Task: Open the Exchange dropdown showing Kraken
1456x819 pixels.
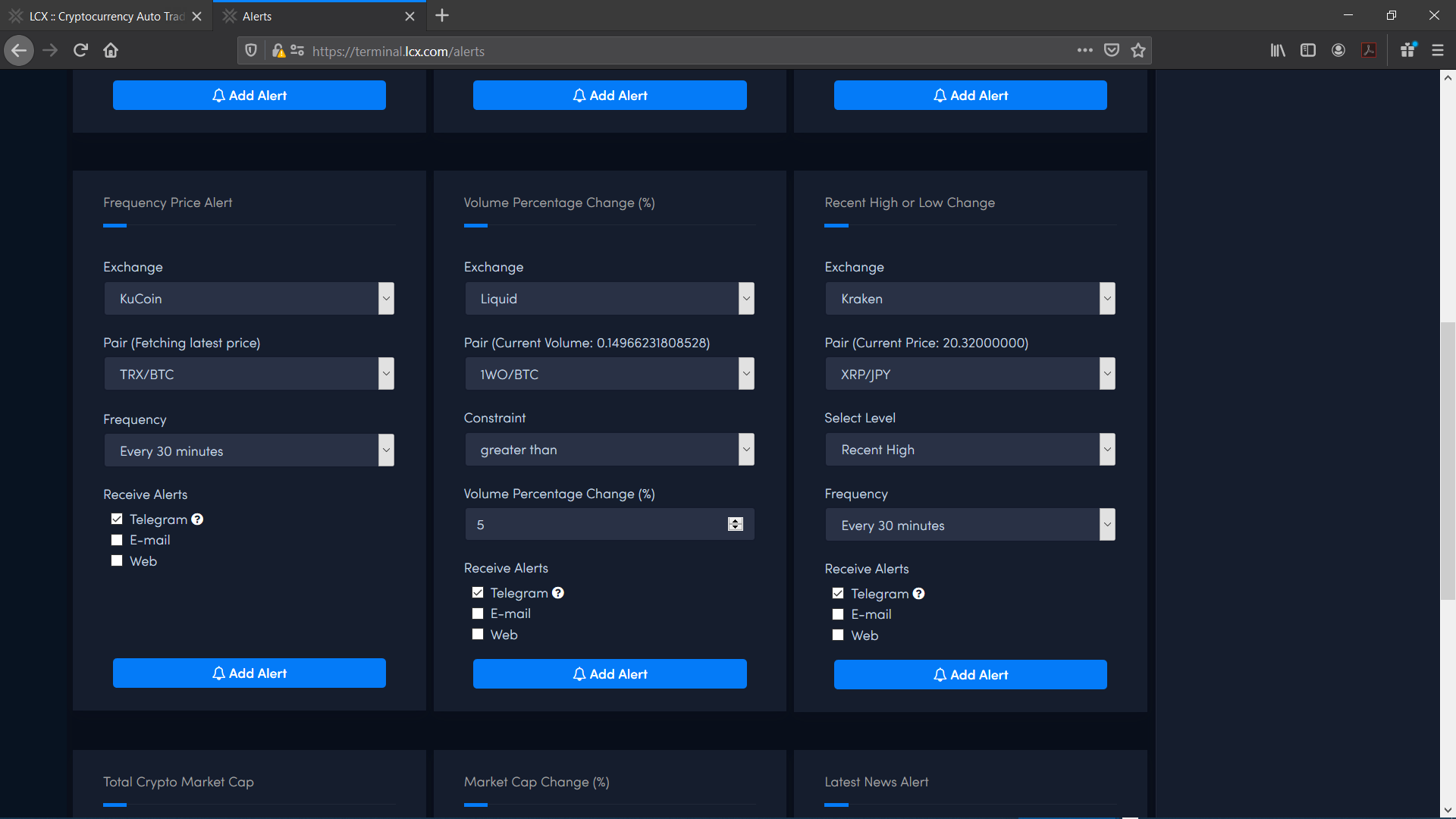Action: 970,298
